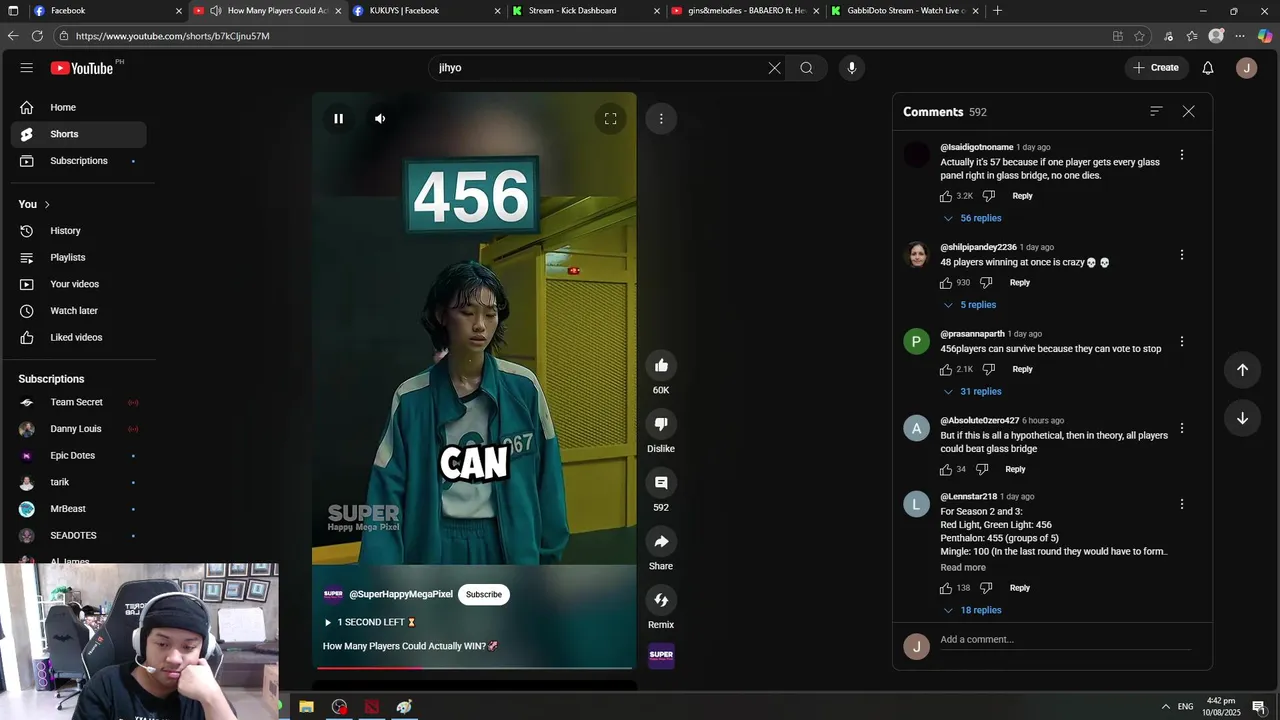Go to the next Short
The height and width of the screenshot is (720, 1280).
(x=1242, y=418)
